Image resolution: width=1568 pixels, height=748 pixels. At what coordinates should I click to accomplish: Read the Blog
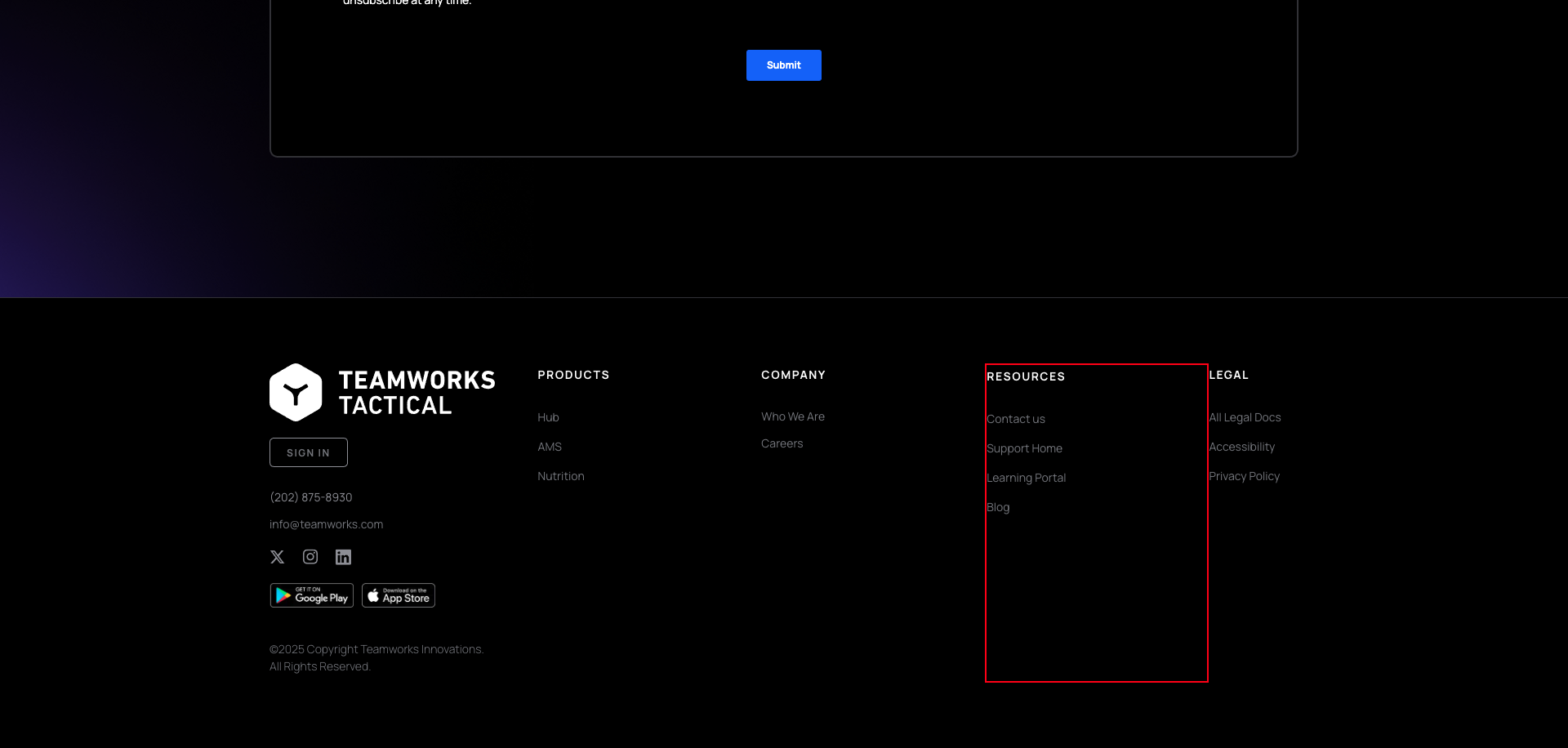tap(998, 506)
